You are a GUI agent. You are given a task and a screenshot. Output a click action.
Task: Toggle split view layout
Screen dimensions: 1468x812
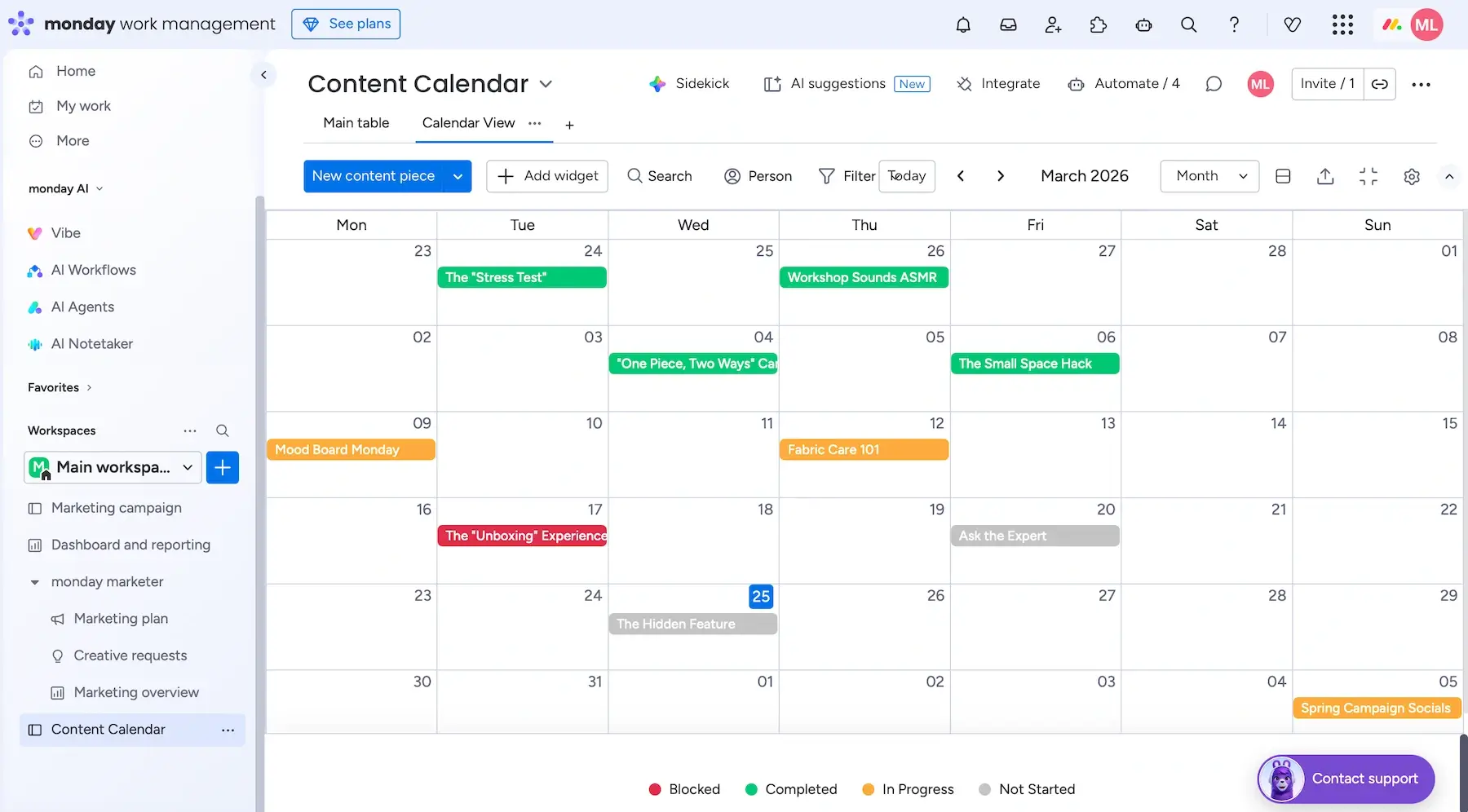1282,176
